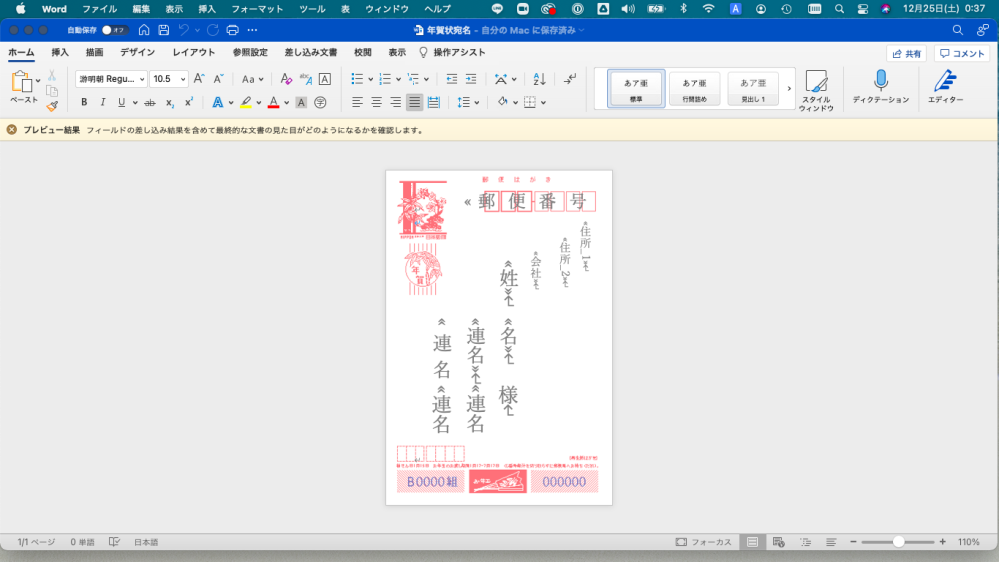Image resolution: width=999 pixels, height=562 pixels.
Task: Toggle bold formatting
Action: click(x=83, y=103)
